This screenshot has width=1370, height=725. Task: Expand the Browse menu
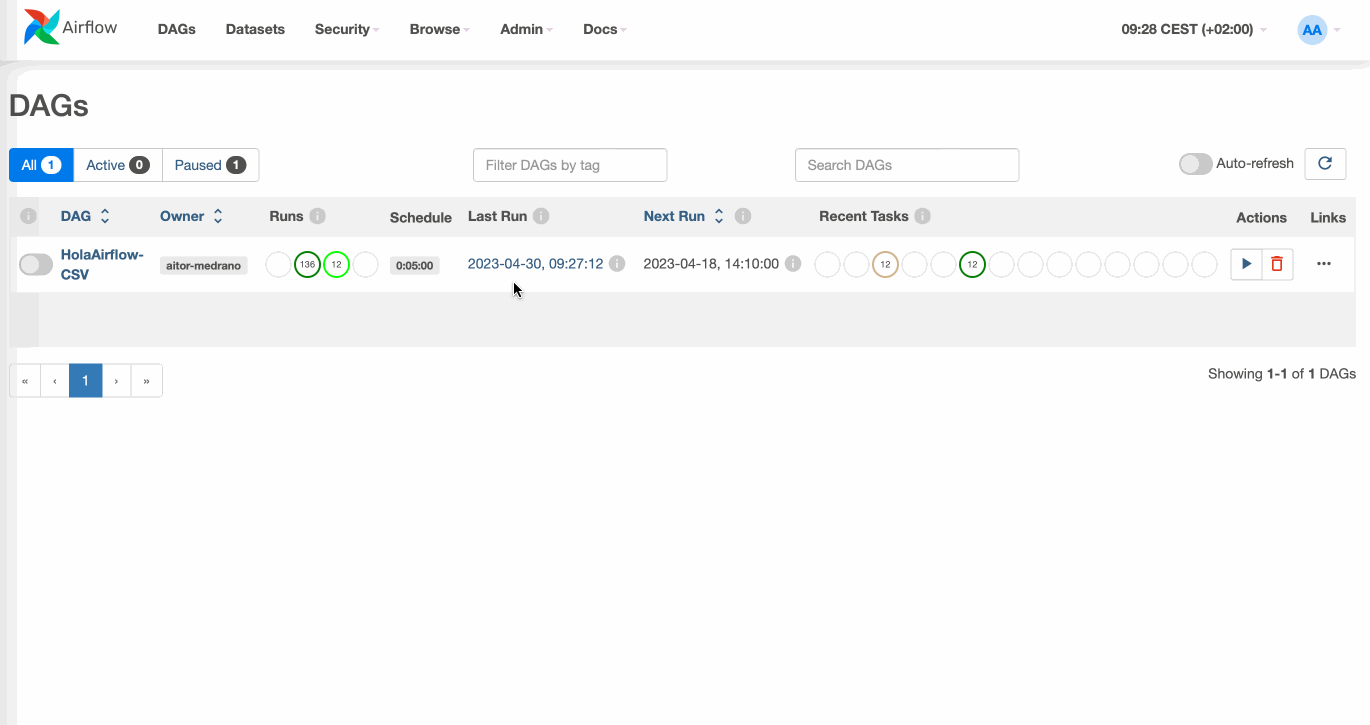[x=440, y=30]
